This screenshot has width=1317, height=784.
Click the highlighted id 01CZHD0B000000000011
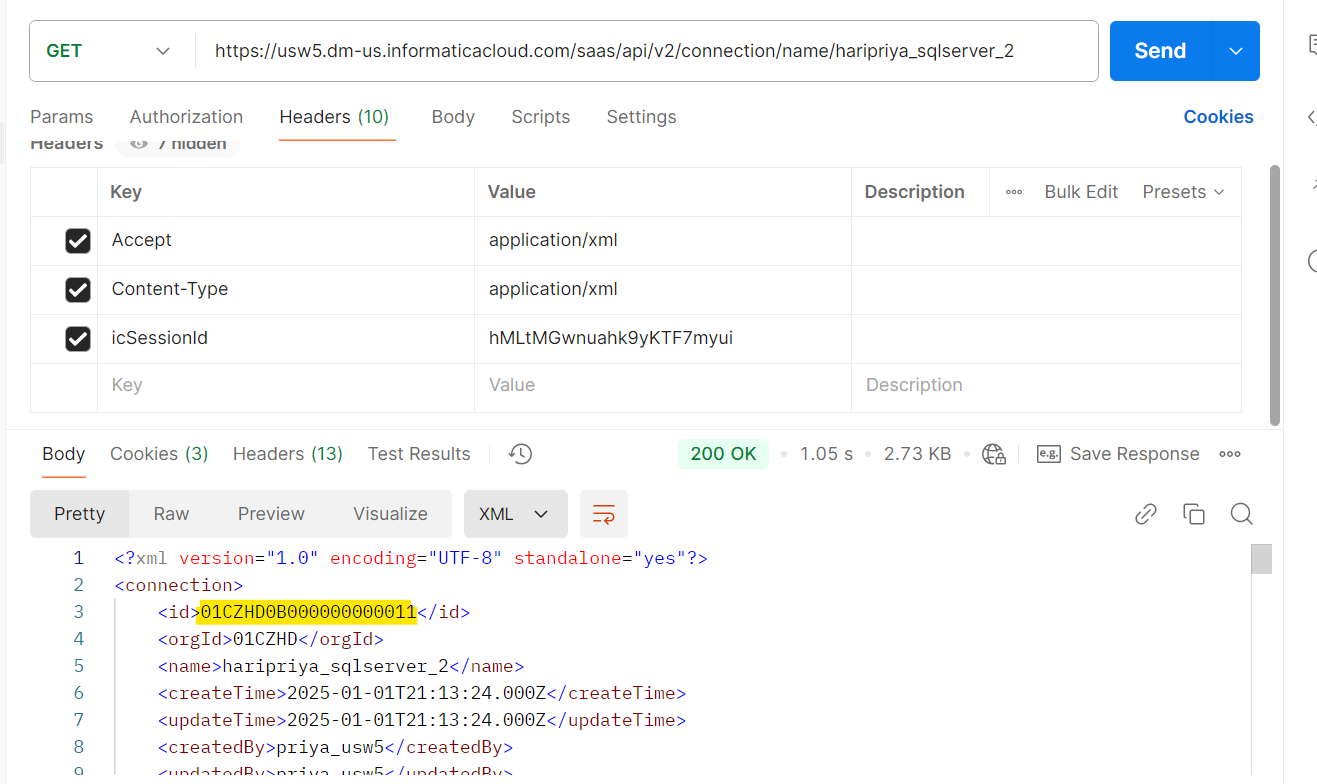point(307,612)
